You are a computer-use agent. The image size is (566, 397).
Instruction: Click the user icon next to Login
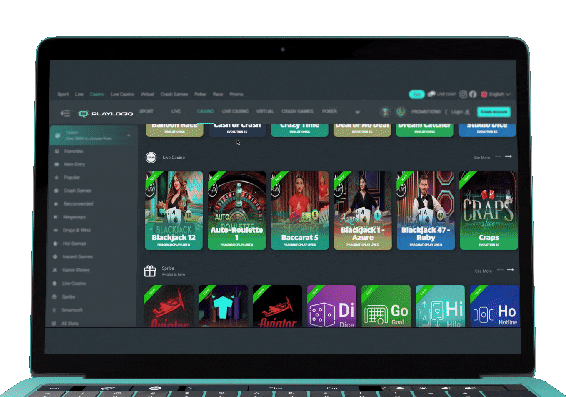[467, 112]
